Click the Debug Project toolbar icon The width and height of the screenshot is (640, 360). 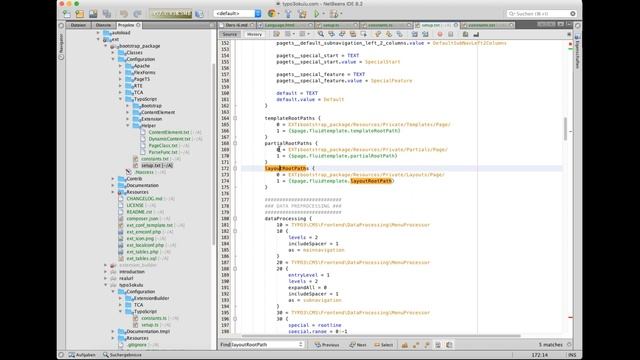(334, 14)
